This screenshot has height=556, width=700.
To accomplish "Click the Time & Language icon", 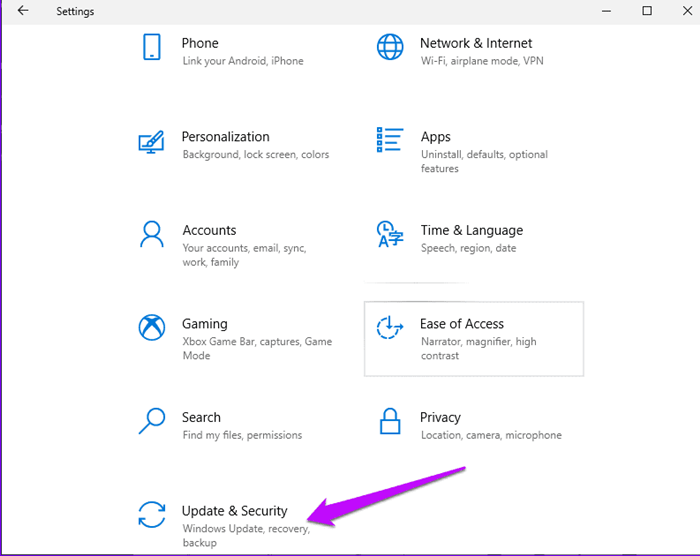I will click(x=389, y=235).
